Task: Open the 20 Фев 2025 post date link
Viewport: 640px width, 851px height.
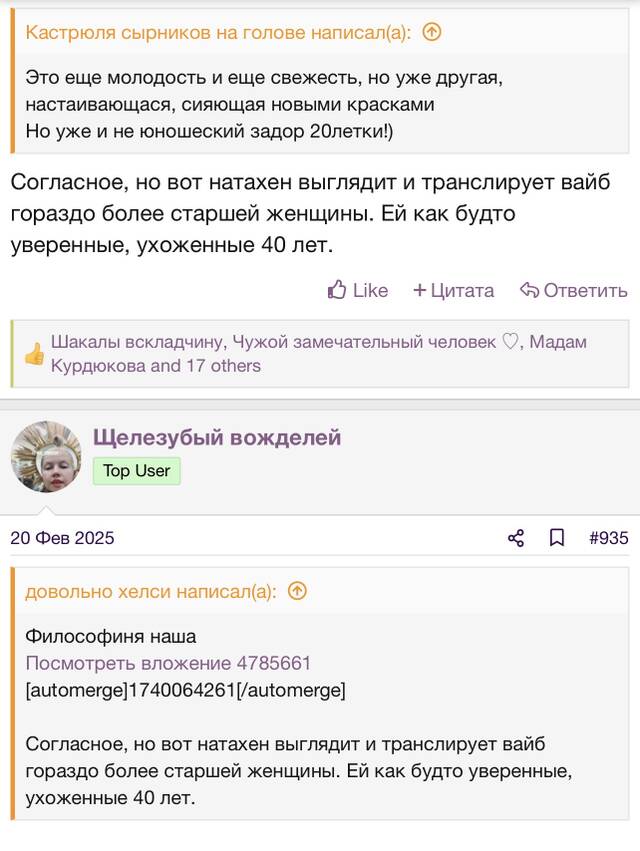Action: click(x=62, y=538)
